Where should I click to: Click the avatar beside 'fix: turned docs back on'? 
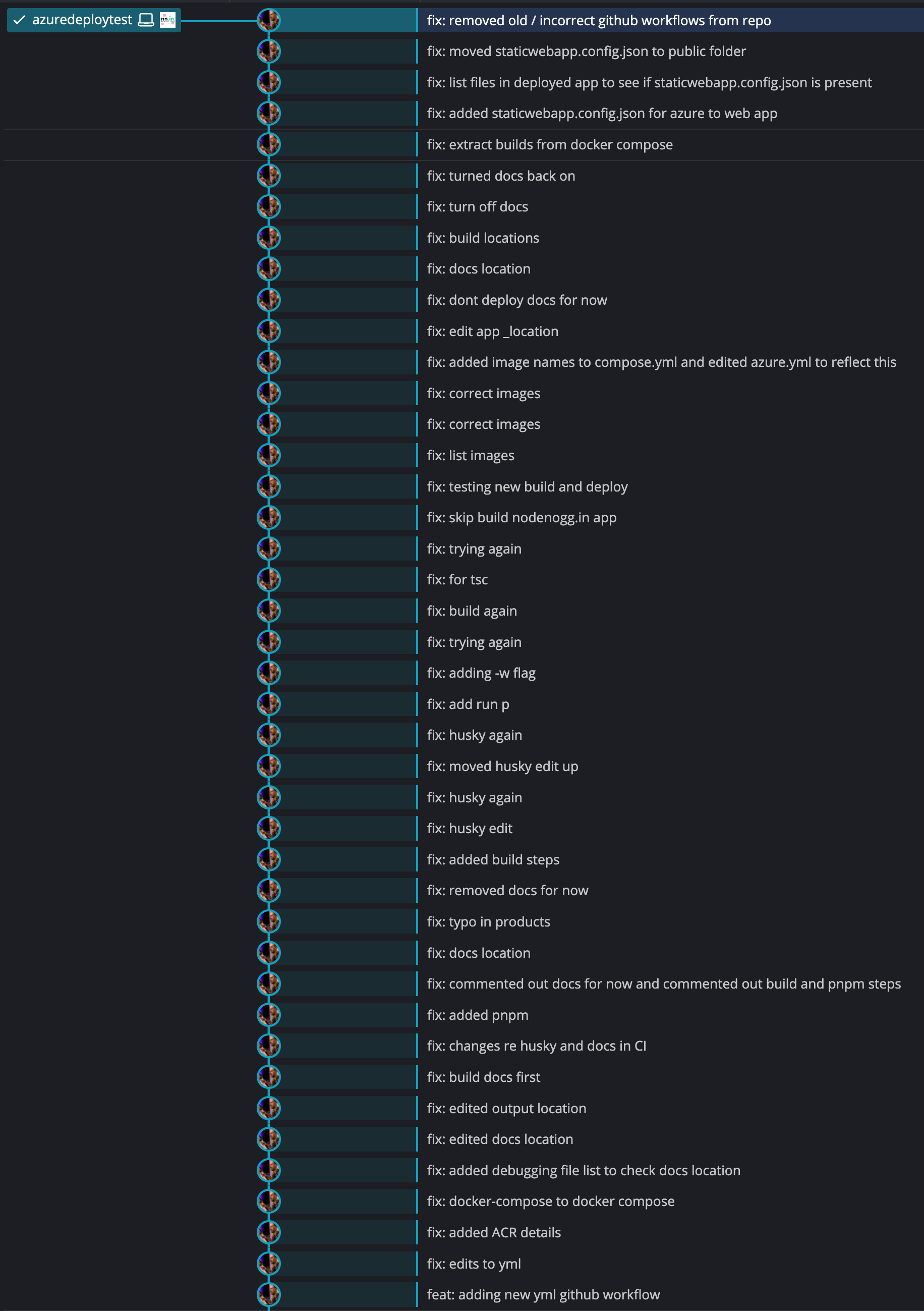pos(269,175)
